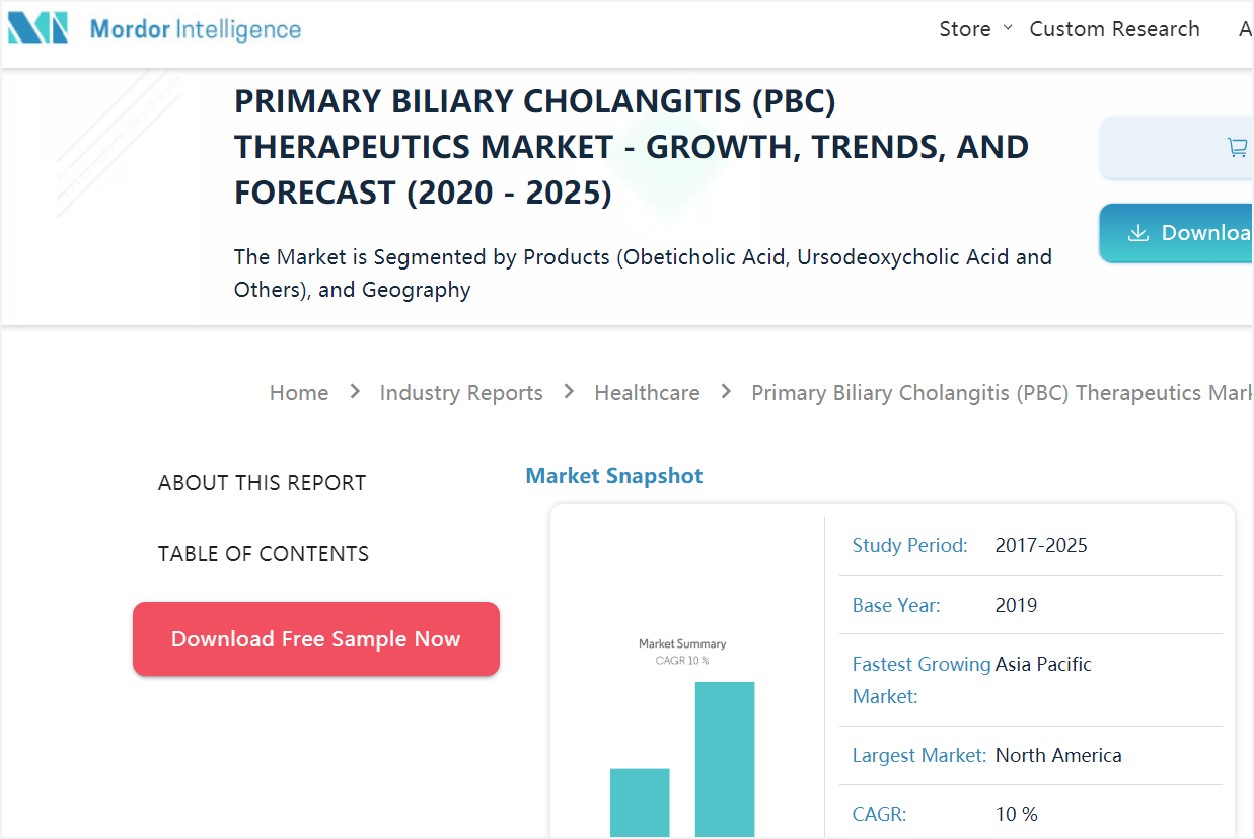This screenshot has height=839, width=1254.
Task: Click the chevron after Healthcare
Action: (x=726, y=392)
